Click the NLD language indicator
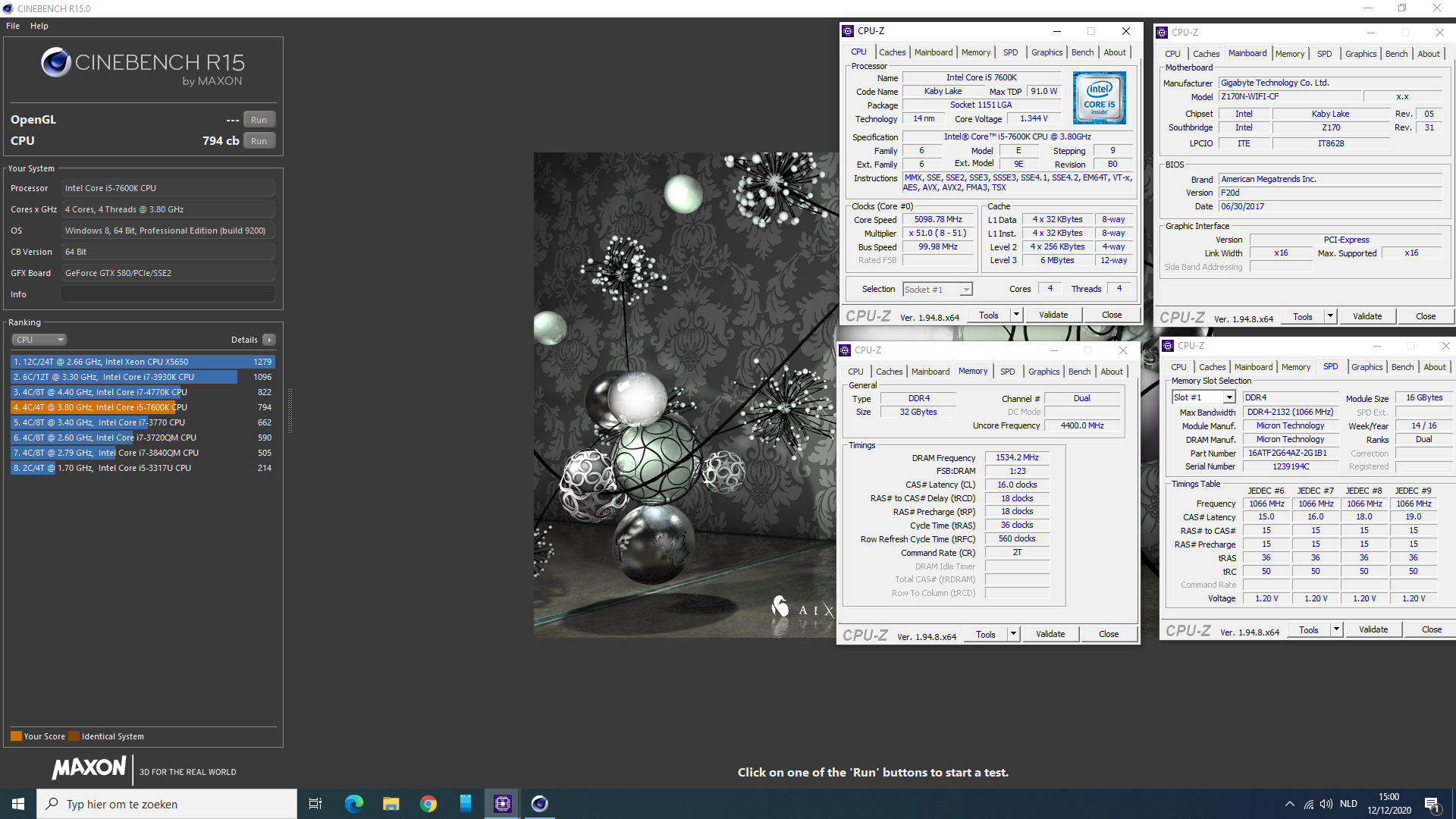 1348,804
